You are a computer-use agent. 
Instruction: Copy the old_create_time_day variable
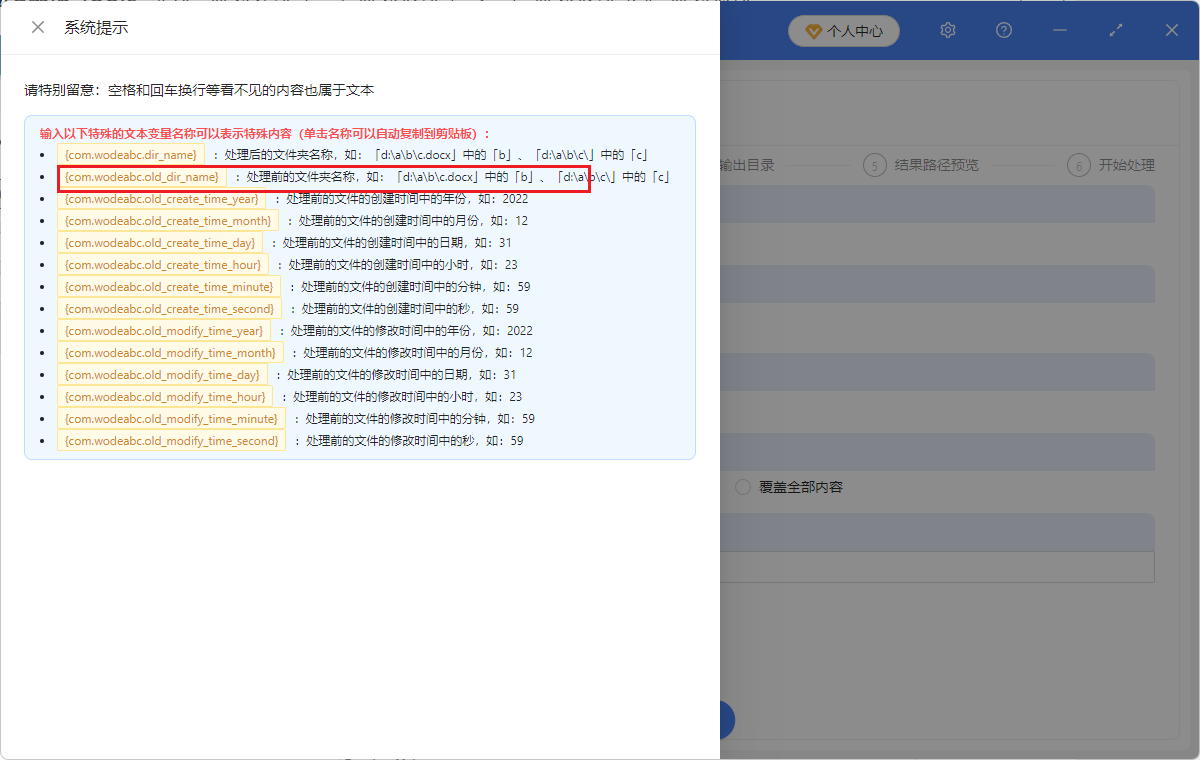pyautogui.click(x=162, y=243)
